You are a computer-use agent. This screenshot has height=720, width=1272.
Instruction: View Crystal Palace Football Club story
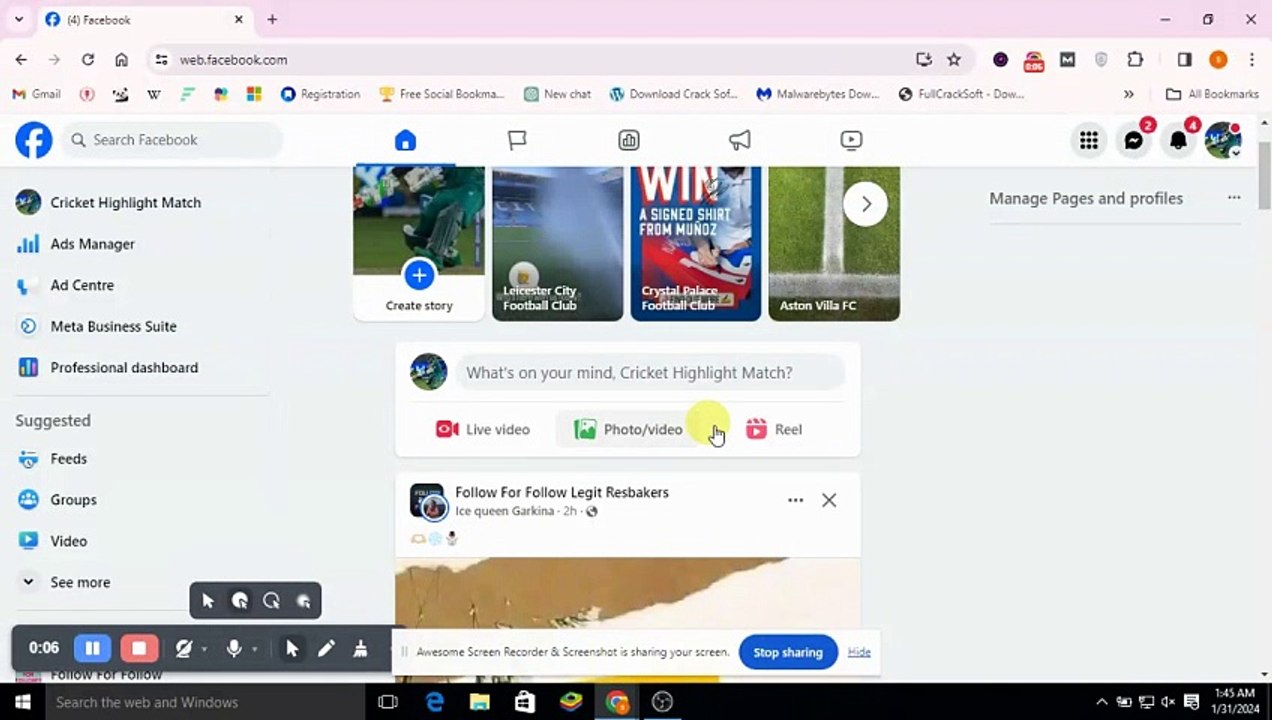(696, 243)
